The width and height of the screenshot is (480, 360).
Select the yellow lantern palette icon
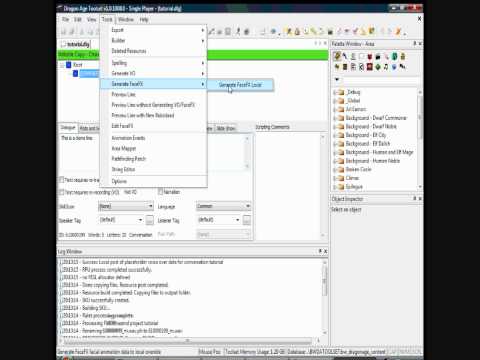[x=403, y=56]
